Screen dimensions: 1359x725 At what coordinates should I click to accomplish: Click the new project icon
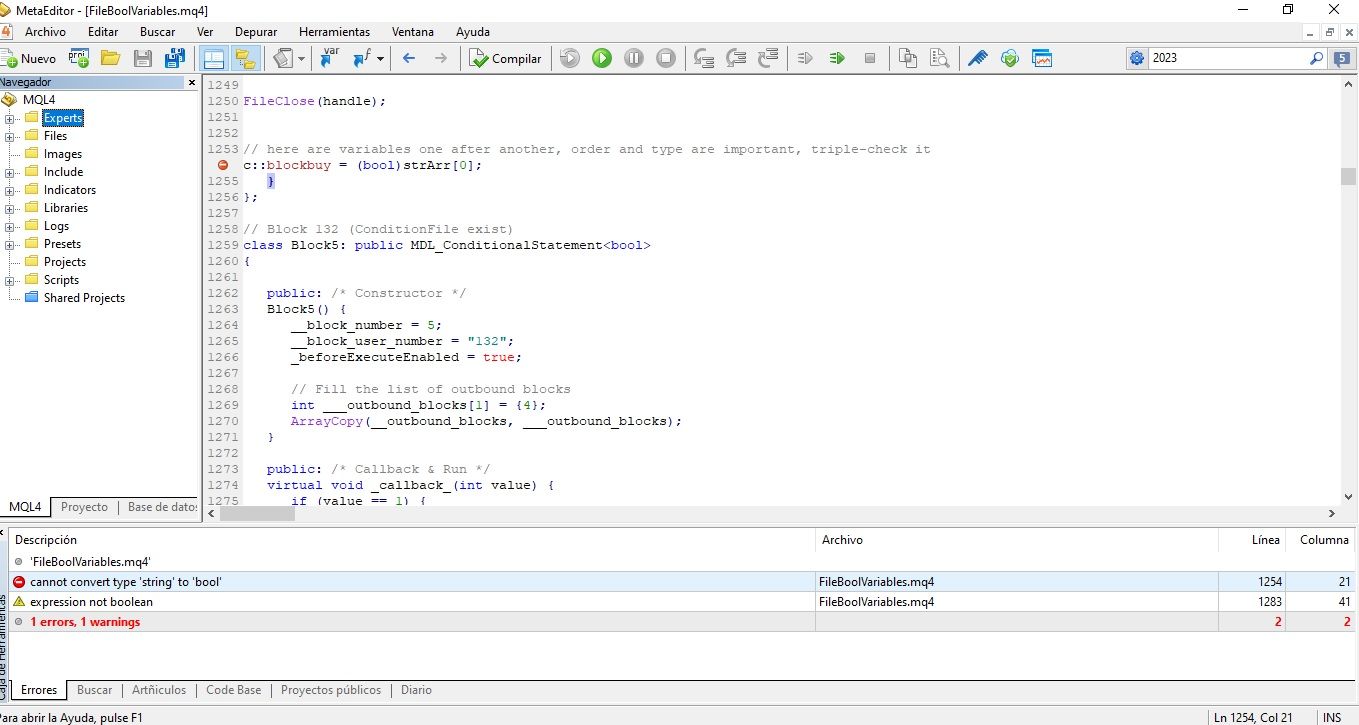(79, 58)
